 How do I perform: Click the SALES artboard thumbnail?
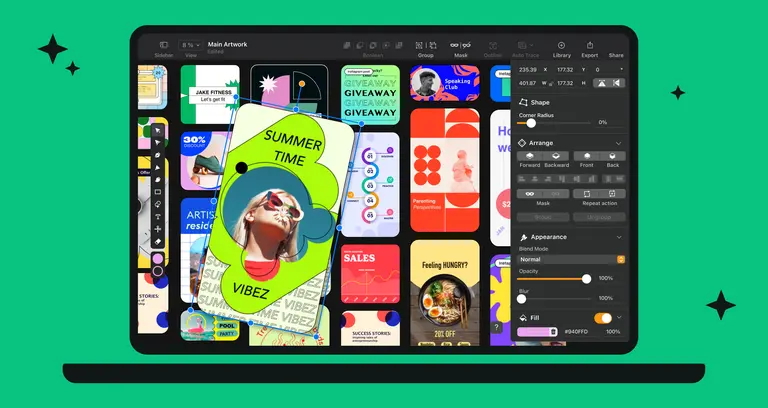coord(370,274)
